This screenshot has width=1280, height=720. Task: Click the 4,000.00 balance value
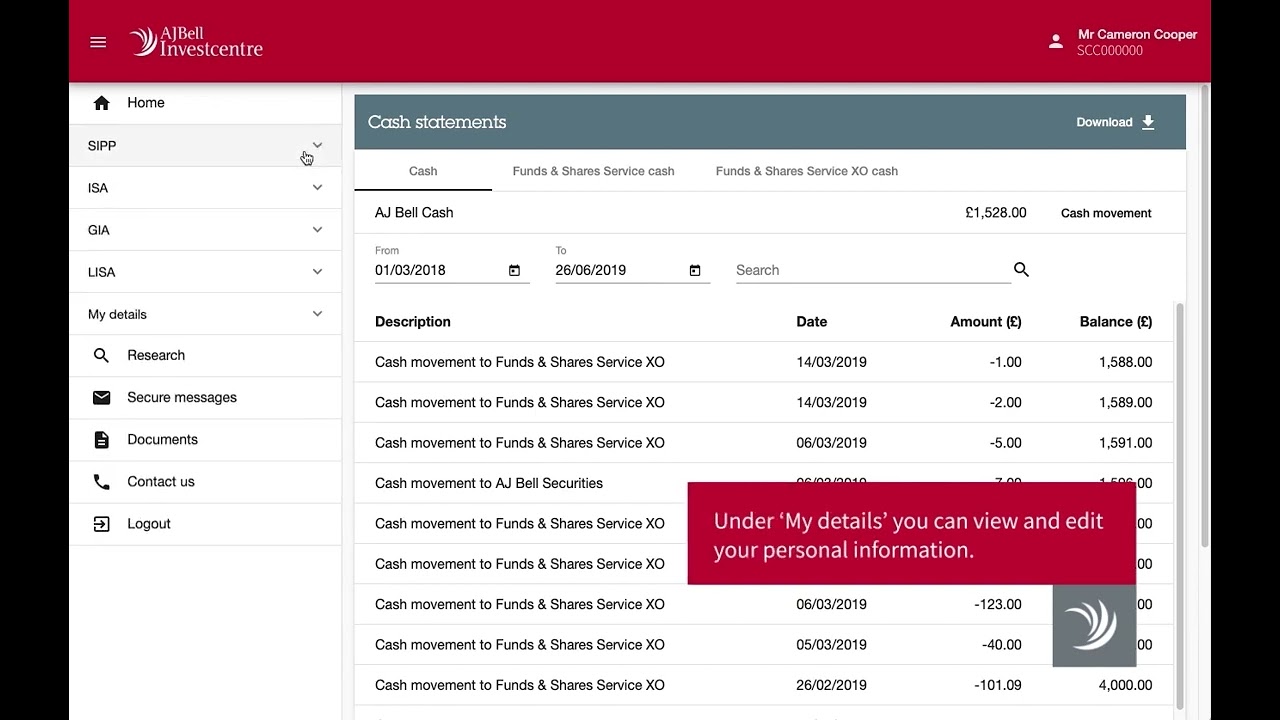[x=1125, y=685]
